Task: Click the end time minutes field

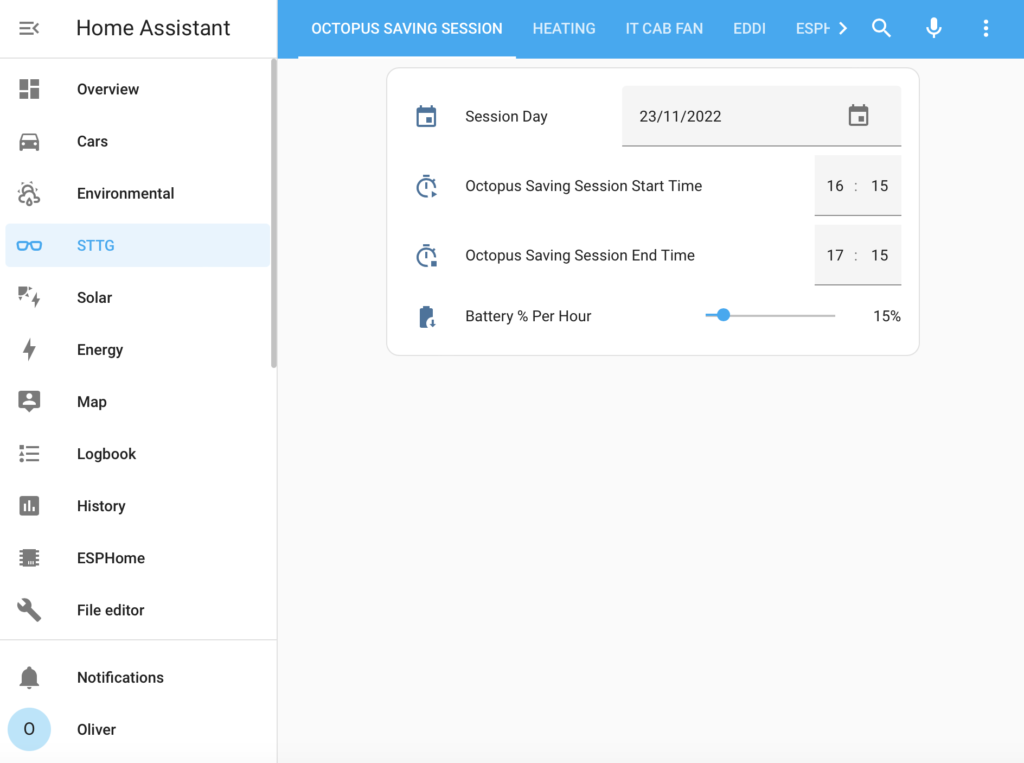Action: (x=880, y=255)
